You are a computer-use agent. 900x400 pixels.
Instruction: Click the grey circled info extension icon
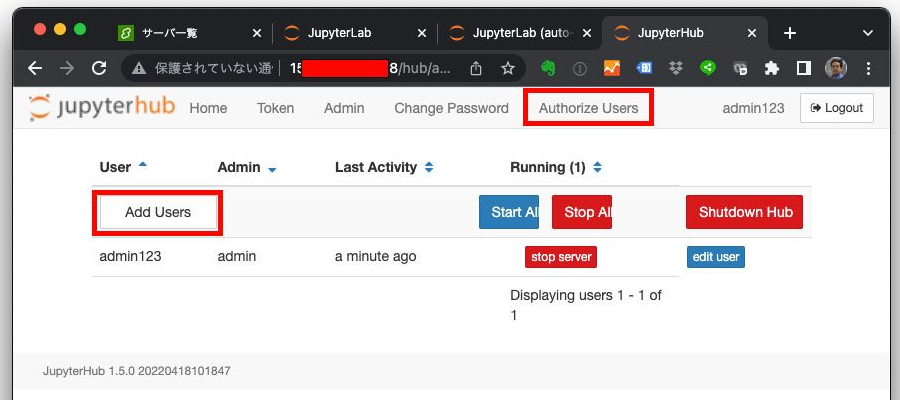coord(580,69)
